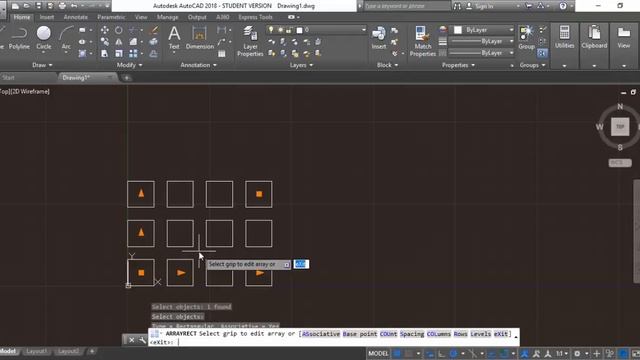Select the Circle draw tool
The width and height of the screenshot is (640, 360).
(44, 38)
